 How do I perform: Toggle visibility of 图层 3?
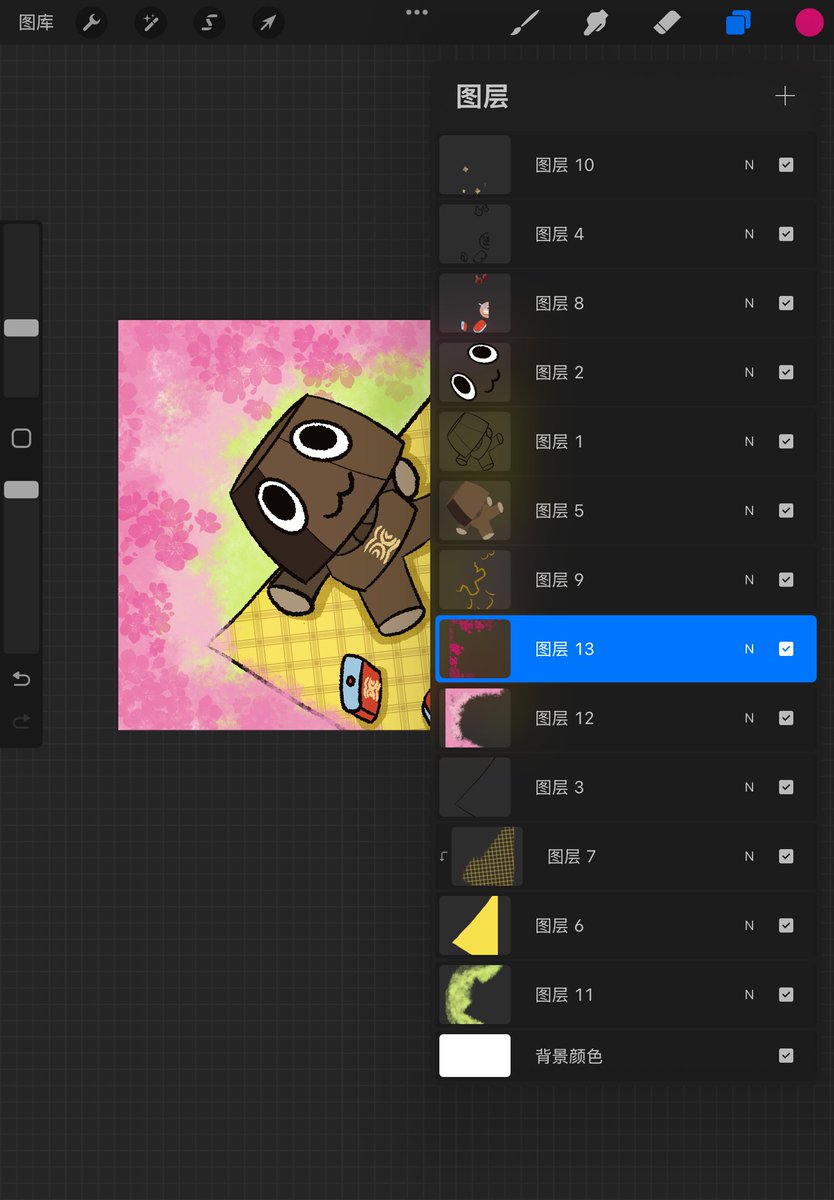(x=786, y=787)
